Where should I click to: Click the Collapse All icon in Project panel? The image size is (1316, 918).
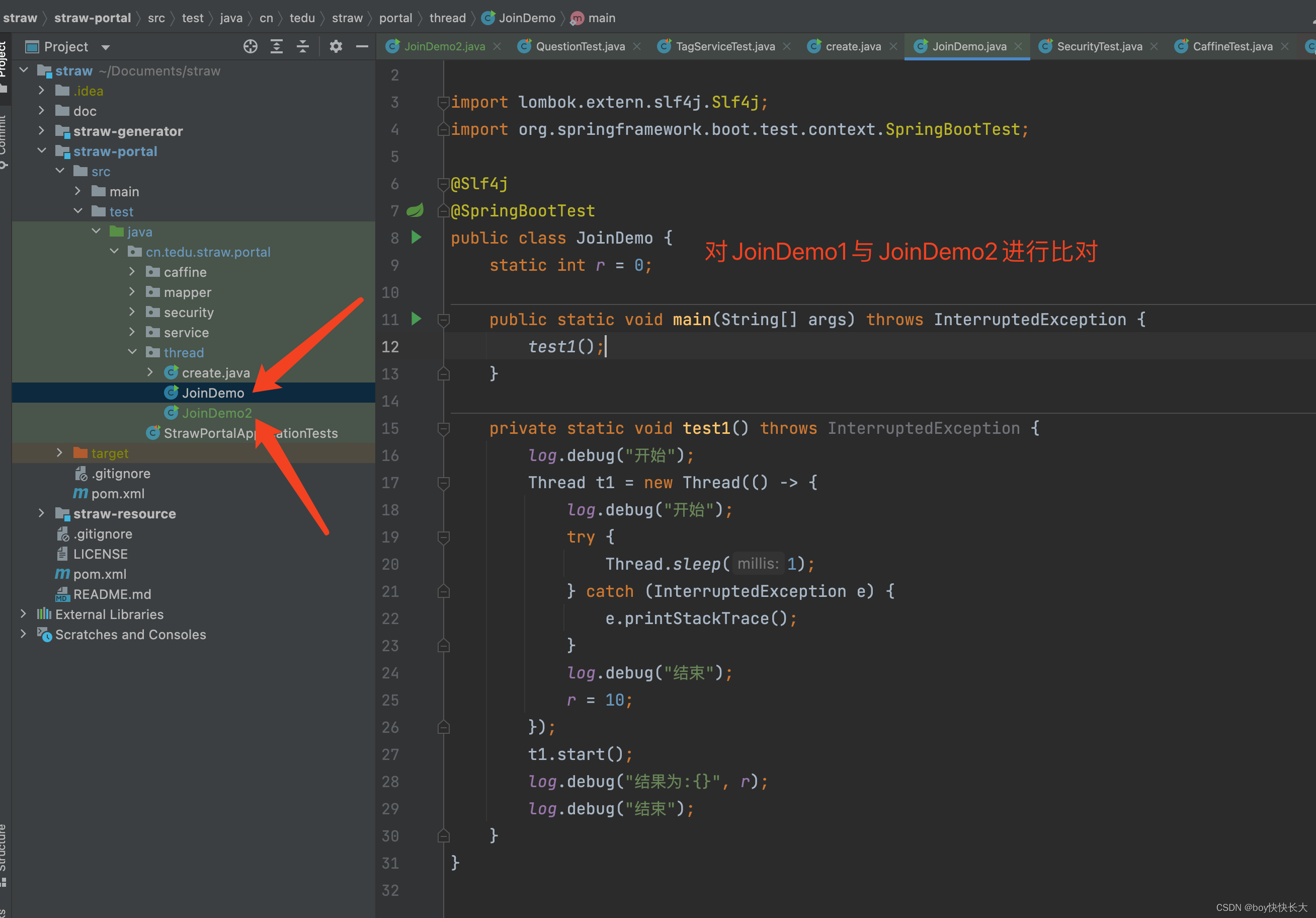click(303, 46)
